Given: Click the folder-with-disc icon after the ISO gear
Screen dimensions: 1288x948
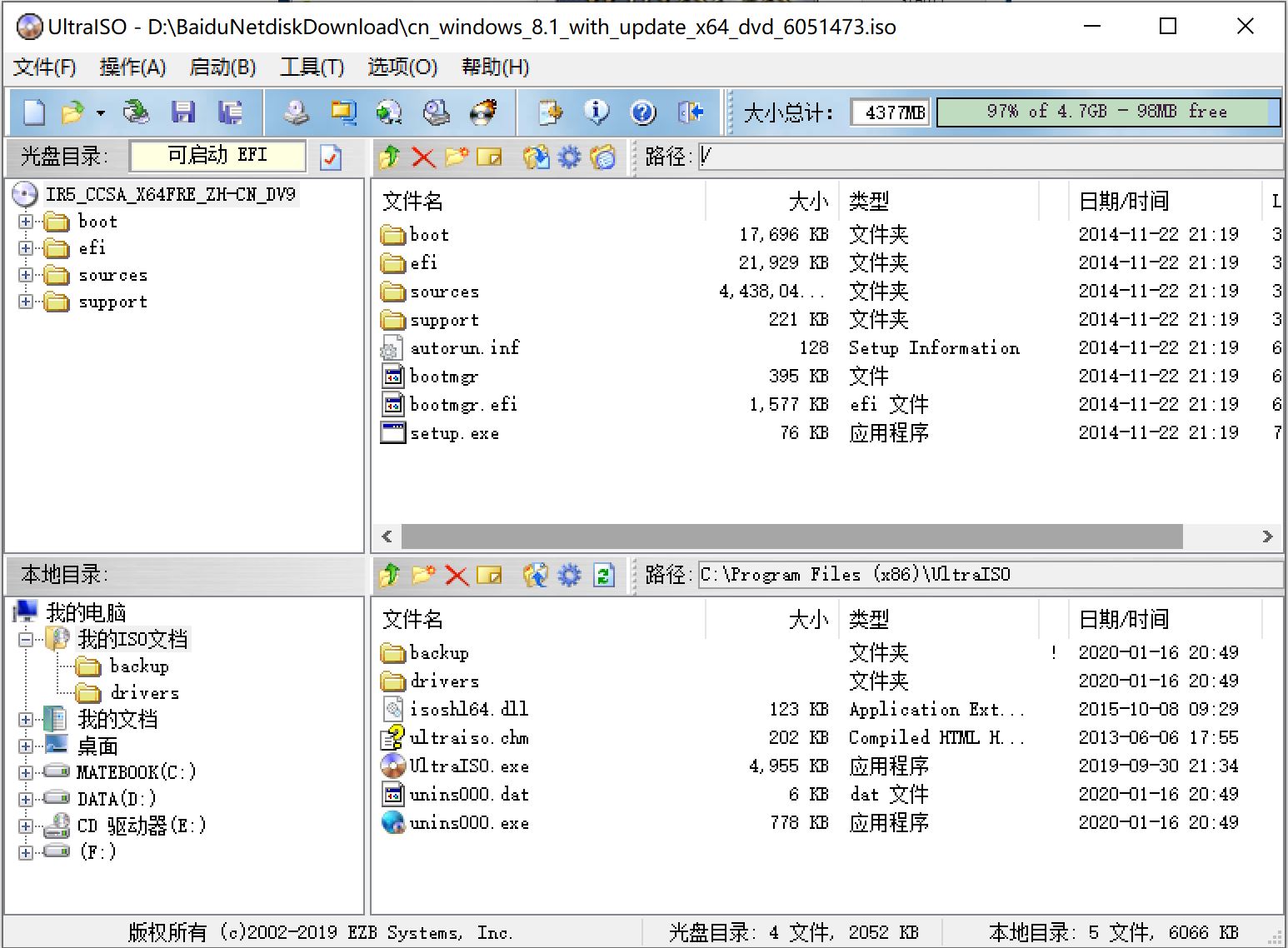Looking at the screenshot, I should (603, 157).
